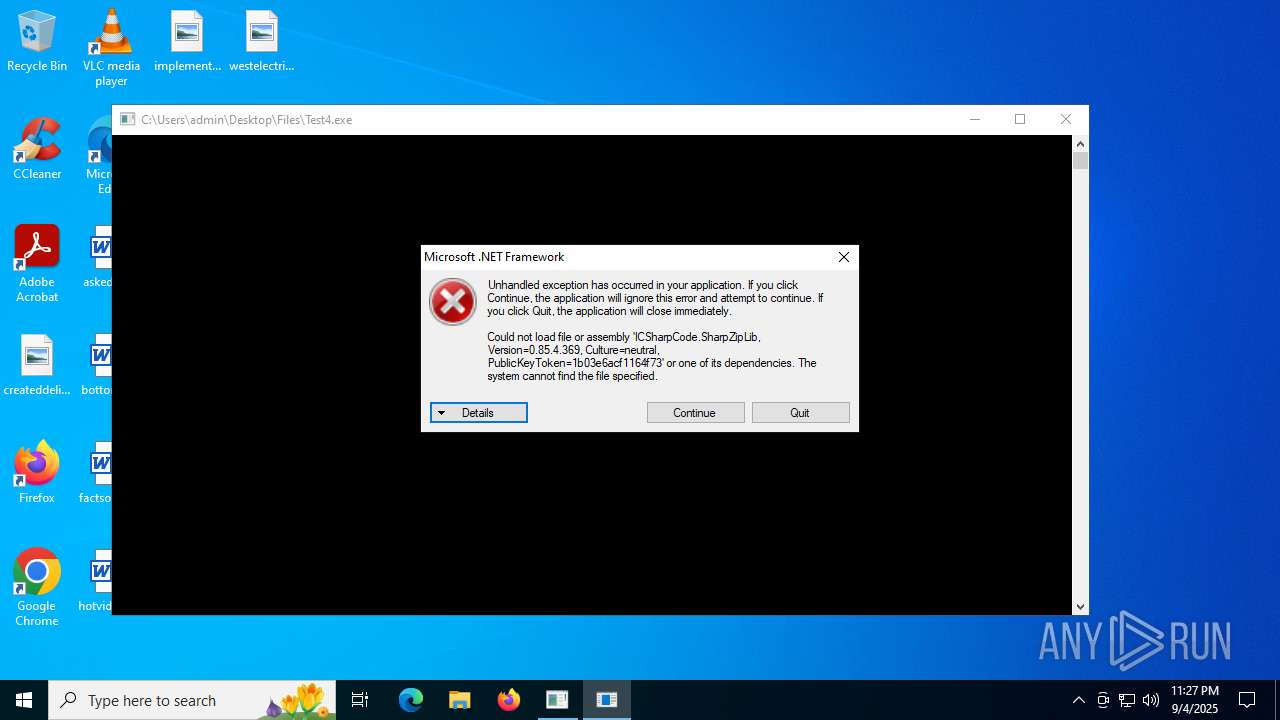This screenshot has width=1280, height=720.
Task: Select Firefox desktop shortcut
Action: (x=37, y=473)
